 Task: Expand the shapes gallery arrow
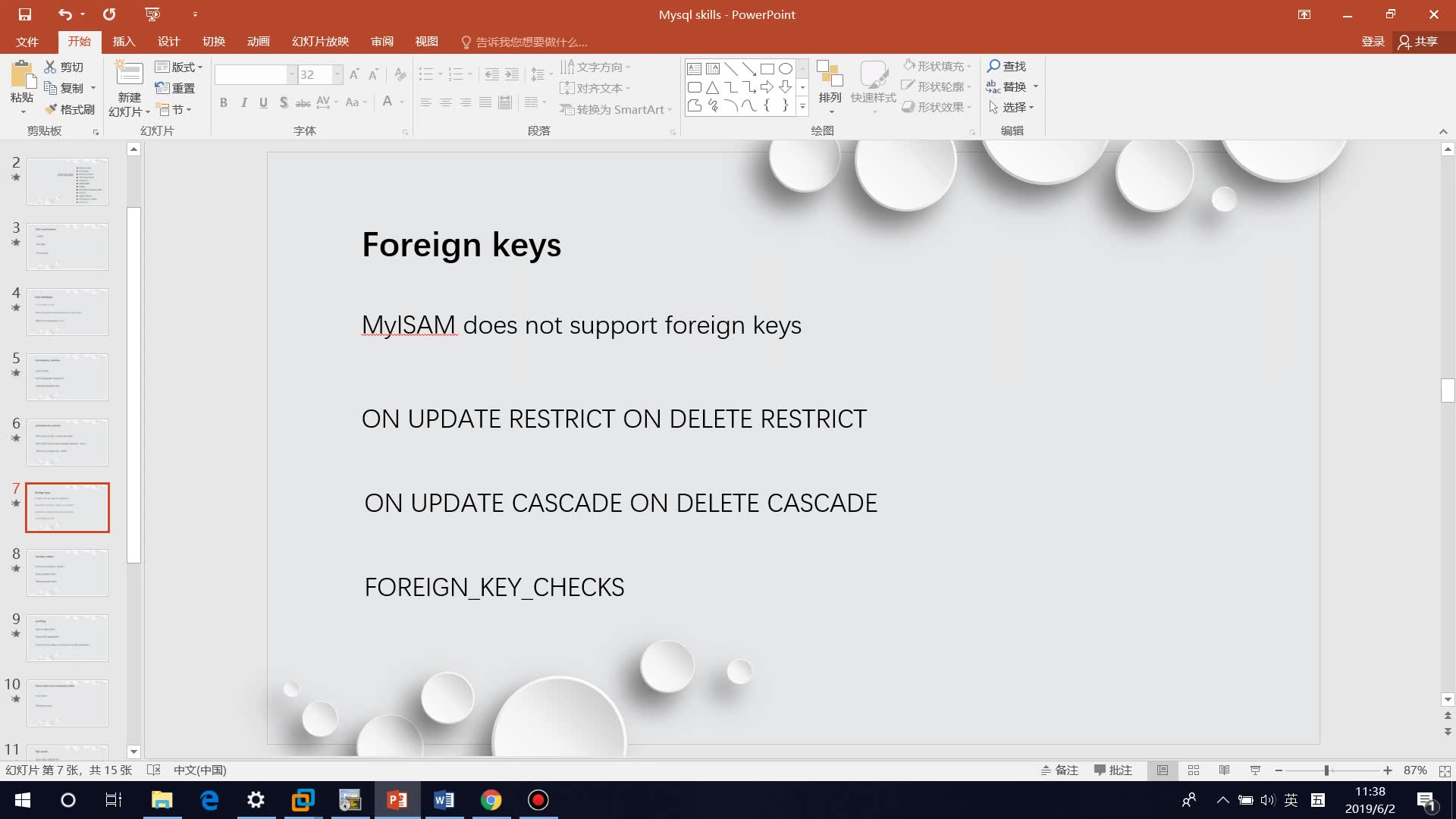pos(802,107)
